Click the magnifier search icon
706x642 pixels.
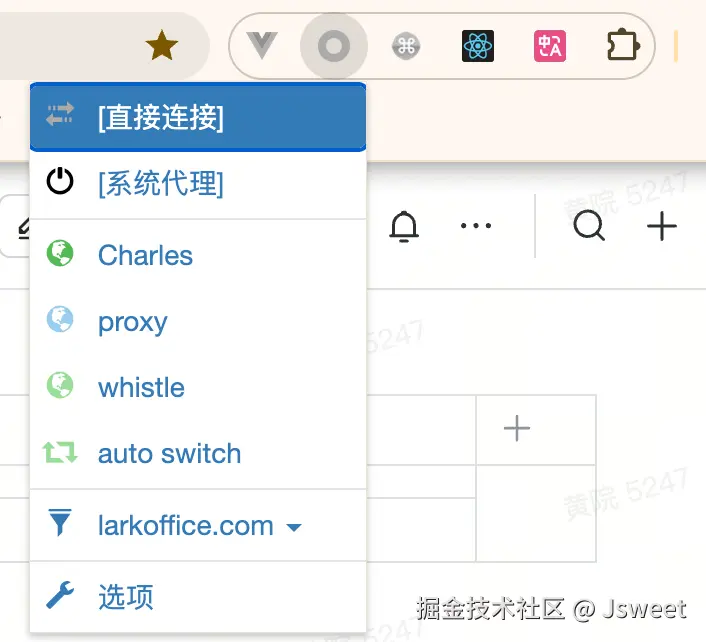589,226
